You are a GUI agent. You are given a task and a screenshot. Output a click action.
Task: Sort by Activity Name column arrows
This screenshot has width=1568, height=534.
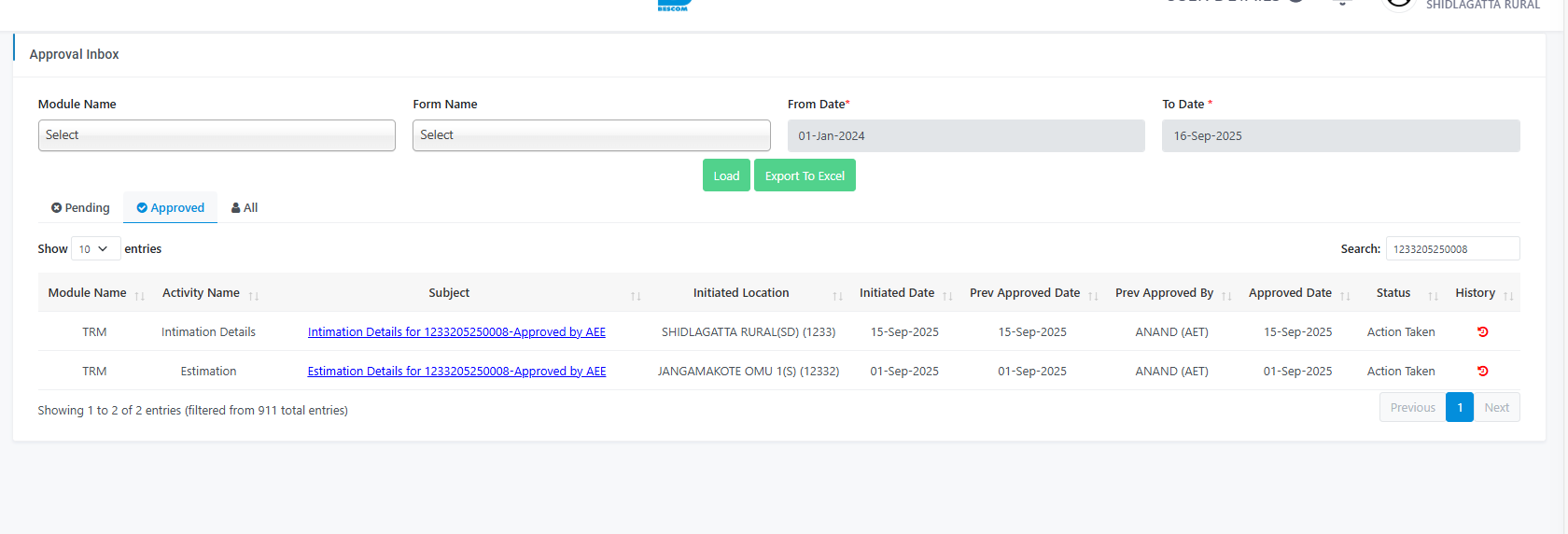[x=254, y=296]
